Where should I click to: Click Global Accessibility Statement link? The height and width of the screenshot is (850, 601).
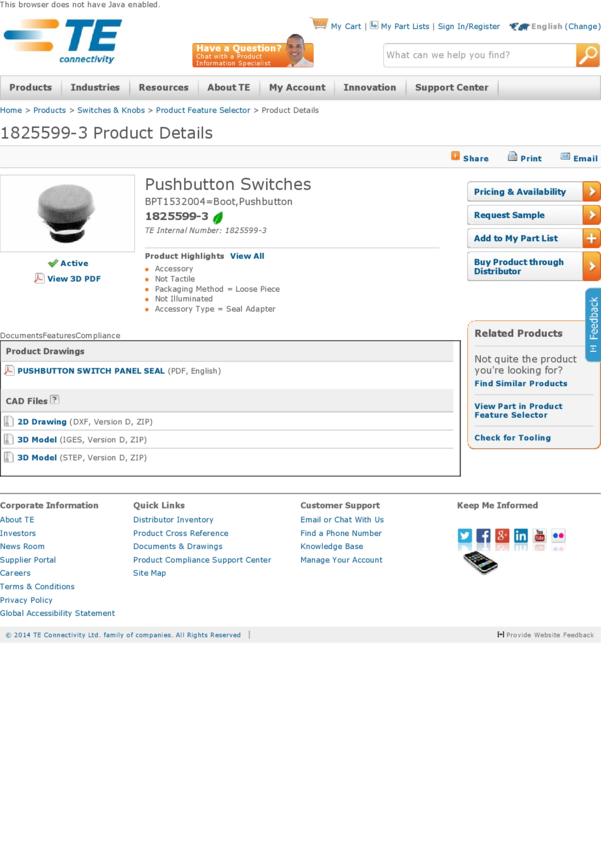pyautogui.click(x=57, y=613)
